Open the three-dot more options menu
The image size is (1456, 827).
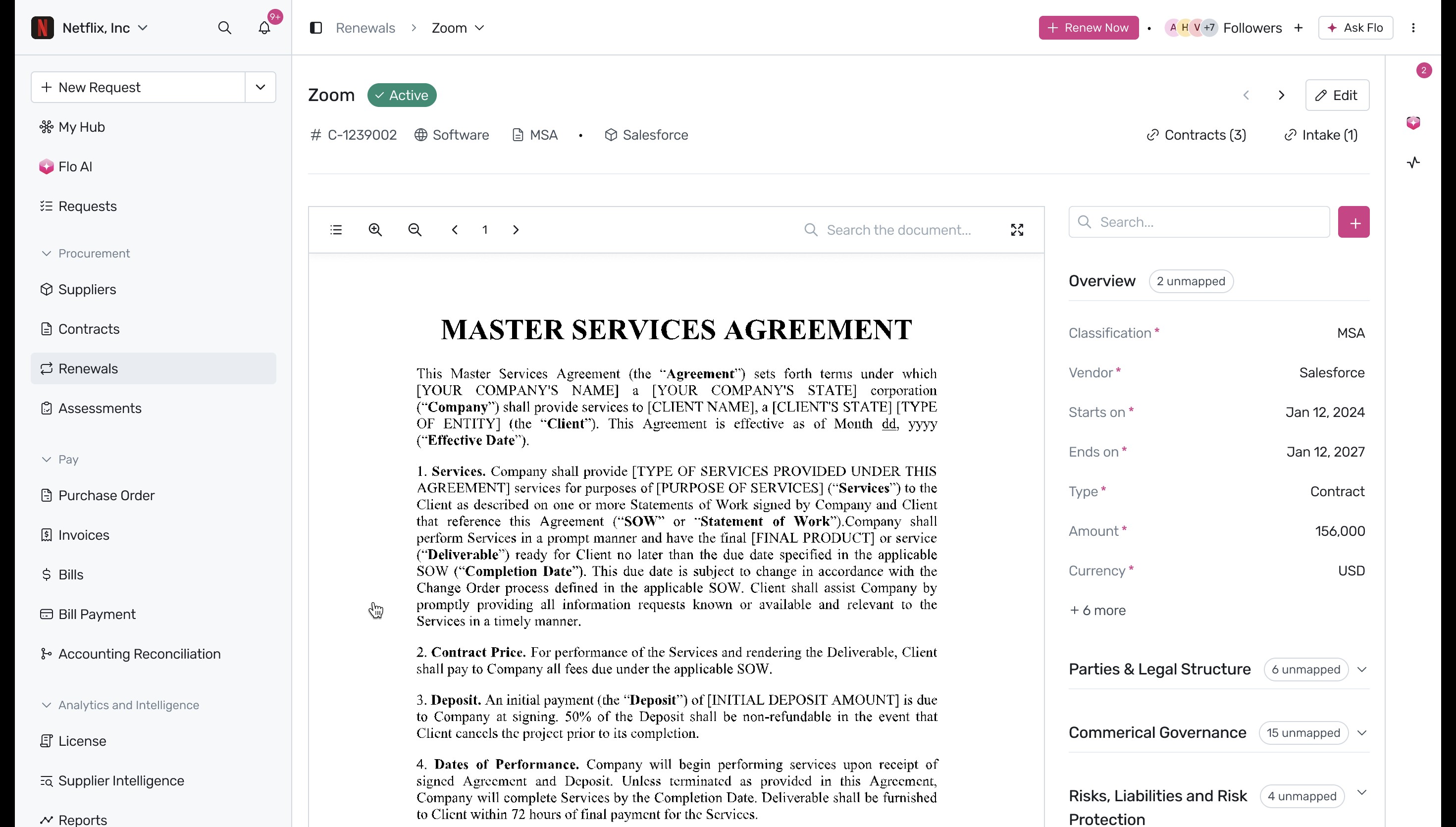tap(1413, 28)
